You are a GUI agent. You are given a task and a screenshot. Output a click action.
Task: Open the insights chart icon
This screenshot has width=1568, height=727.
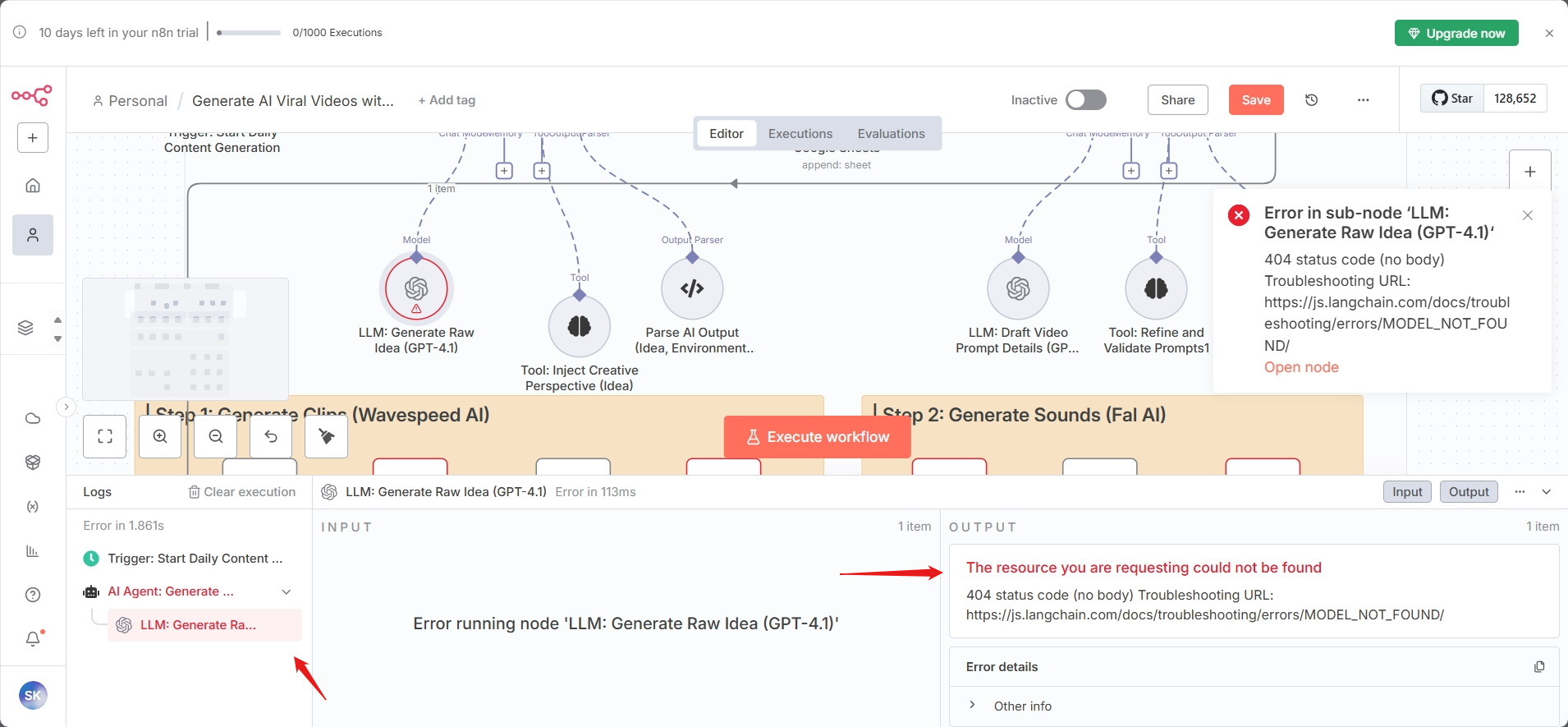click(x=33, y=551)
